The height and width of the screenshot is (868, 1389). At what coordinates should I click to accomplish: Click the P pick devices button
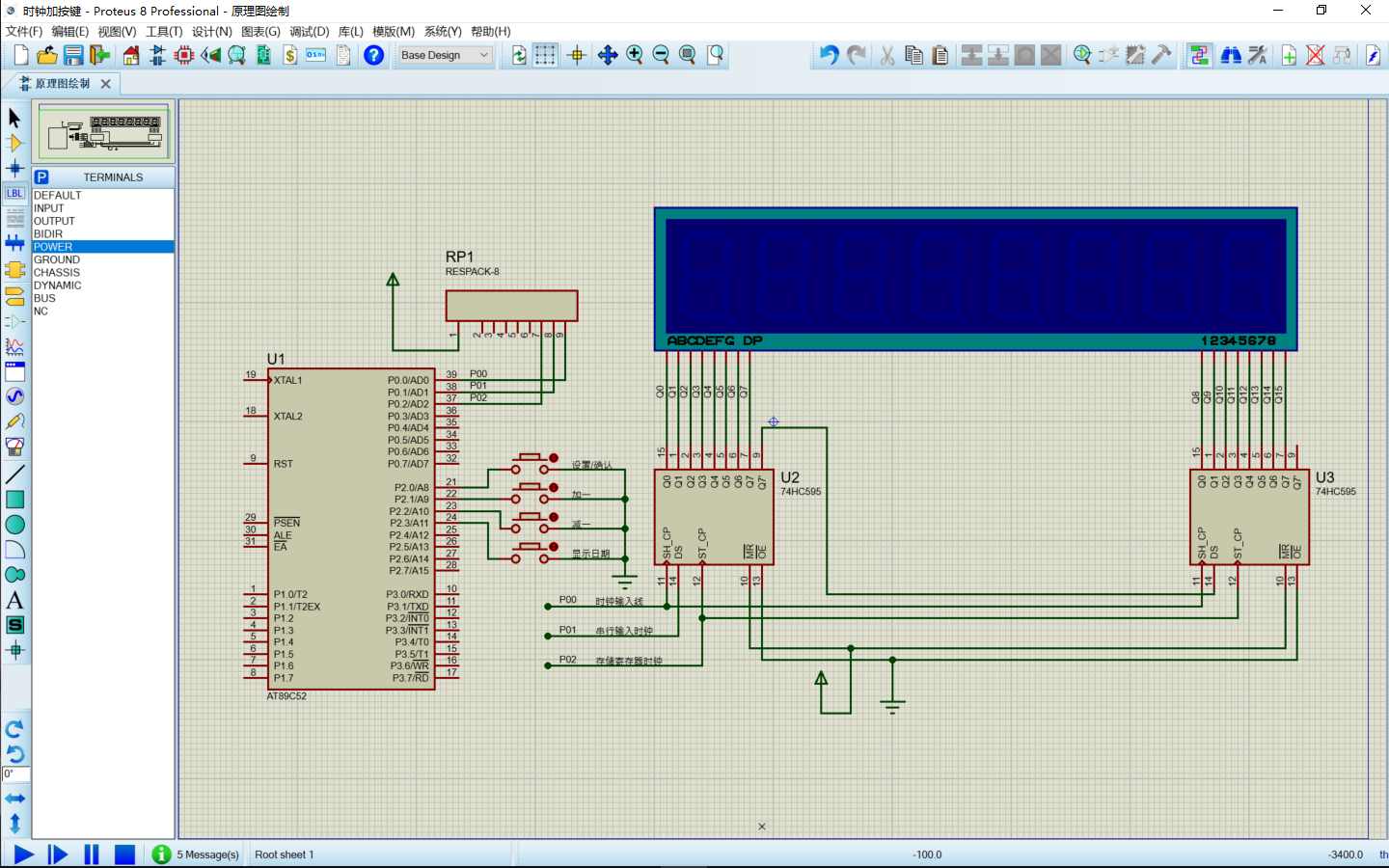coord(41,177)
